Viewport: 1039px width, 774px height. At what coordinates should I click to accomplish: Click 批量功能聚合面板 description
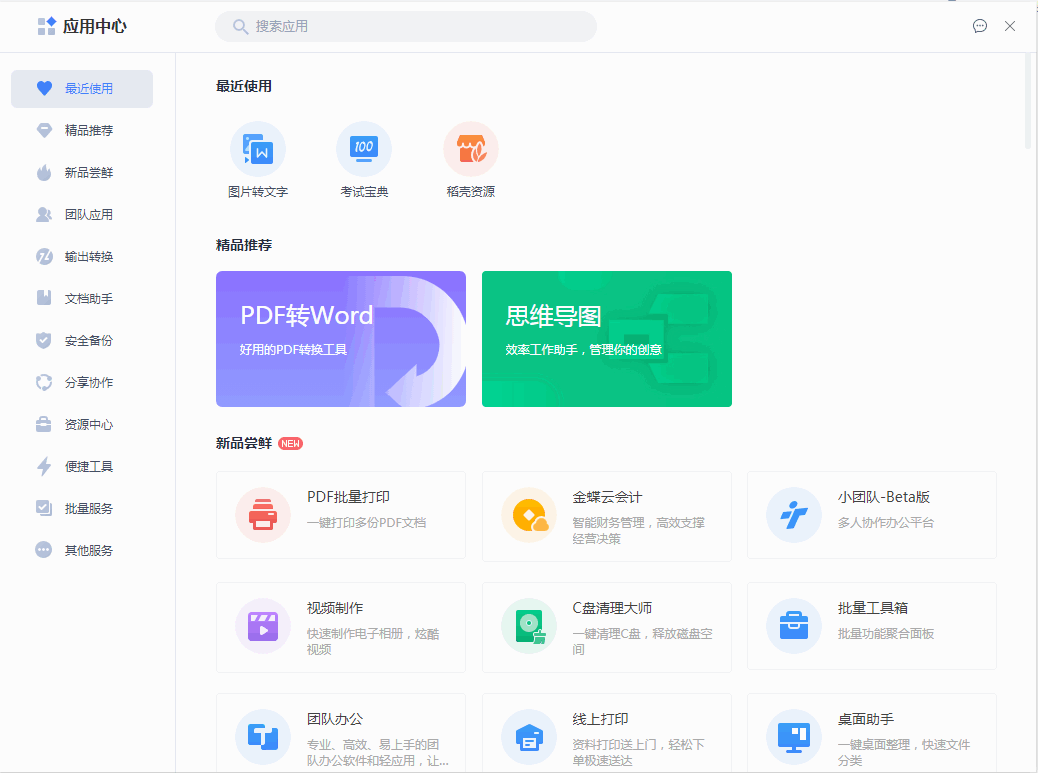click(885, 634)
